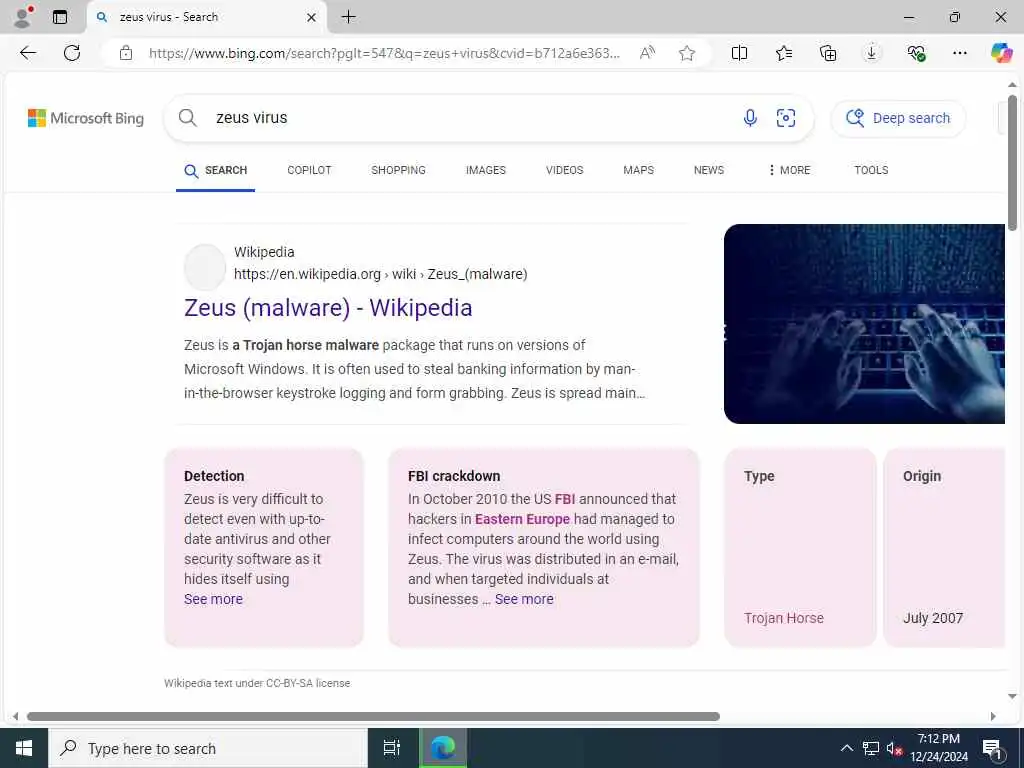Screen dimensions: 1024x768
Task: Refresh the page
Action: click(72, 53)
